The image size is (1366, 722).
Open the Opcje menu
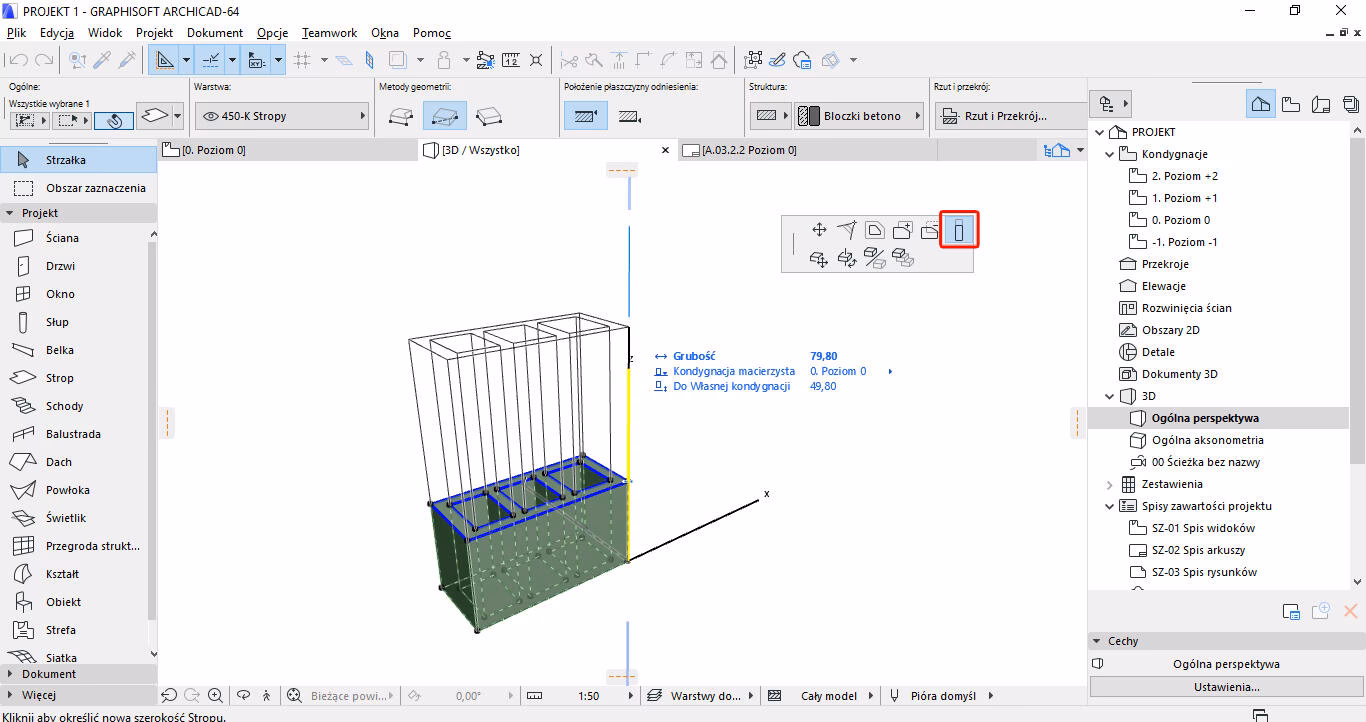(272, 33)
